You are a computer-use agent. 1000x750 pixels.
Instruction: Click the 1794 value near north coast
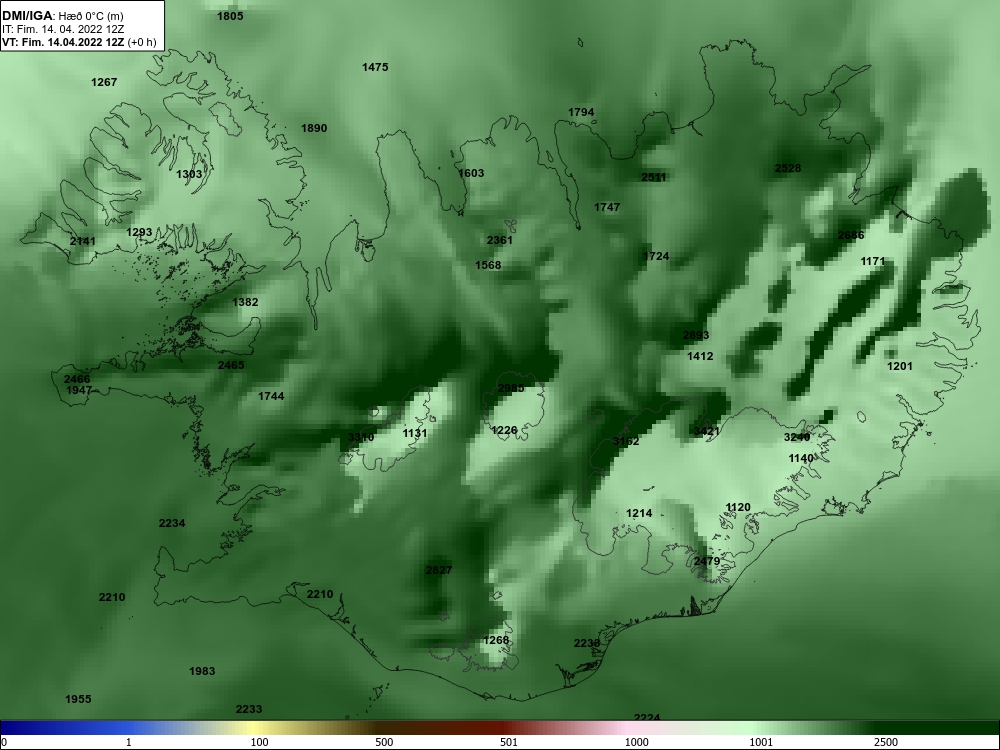tap(581, 112)
